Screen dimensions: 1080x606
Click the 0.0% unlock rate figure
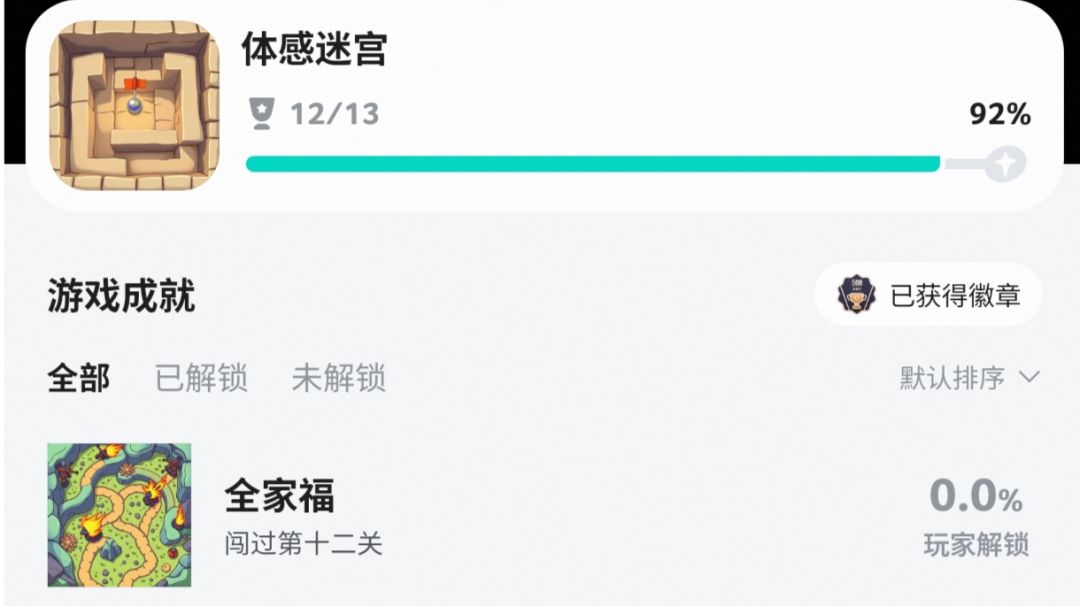pos(976,496)
